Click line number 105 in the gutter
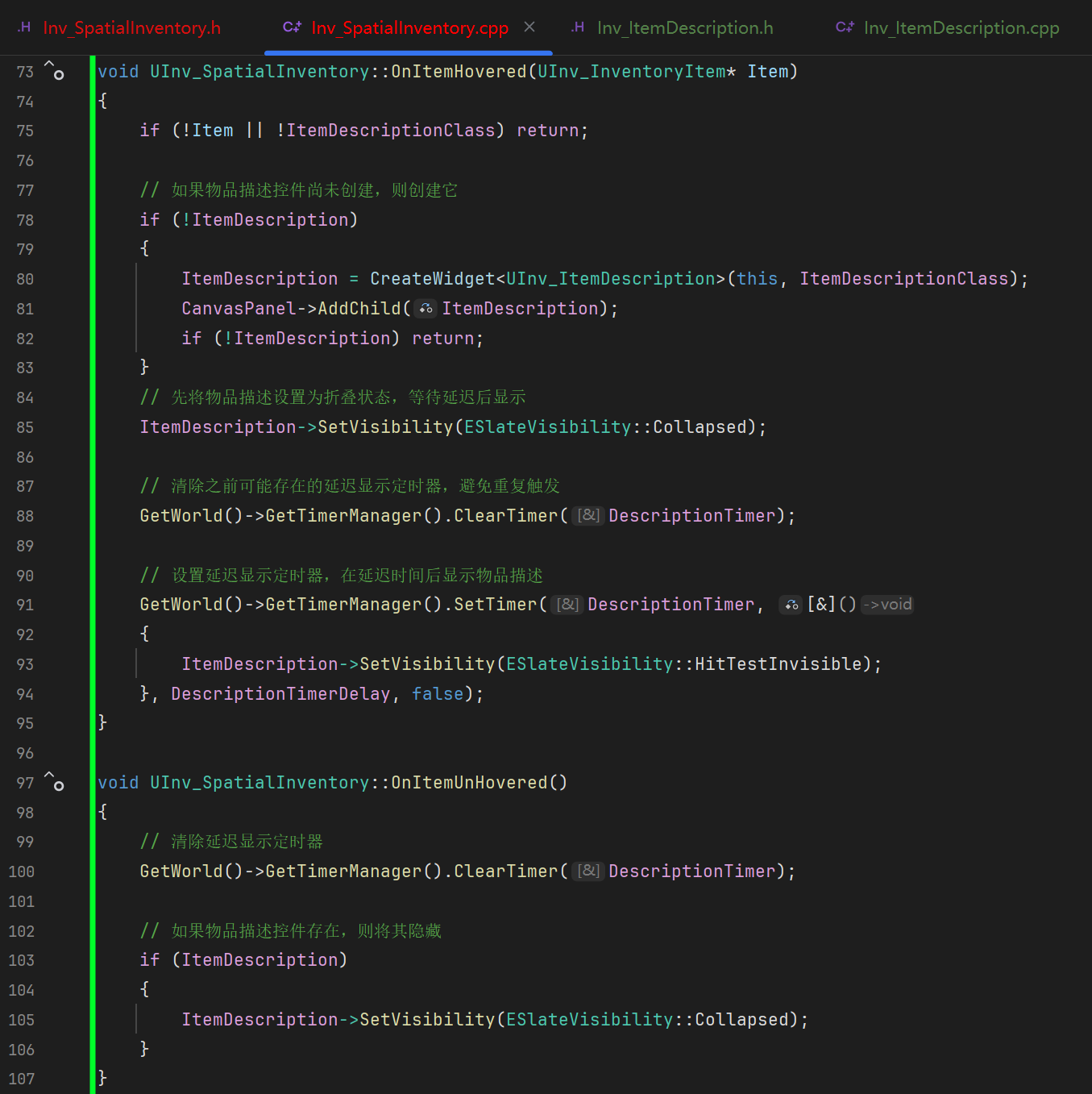 coord(22,1020)
